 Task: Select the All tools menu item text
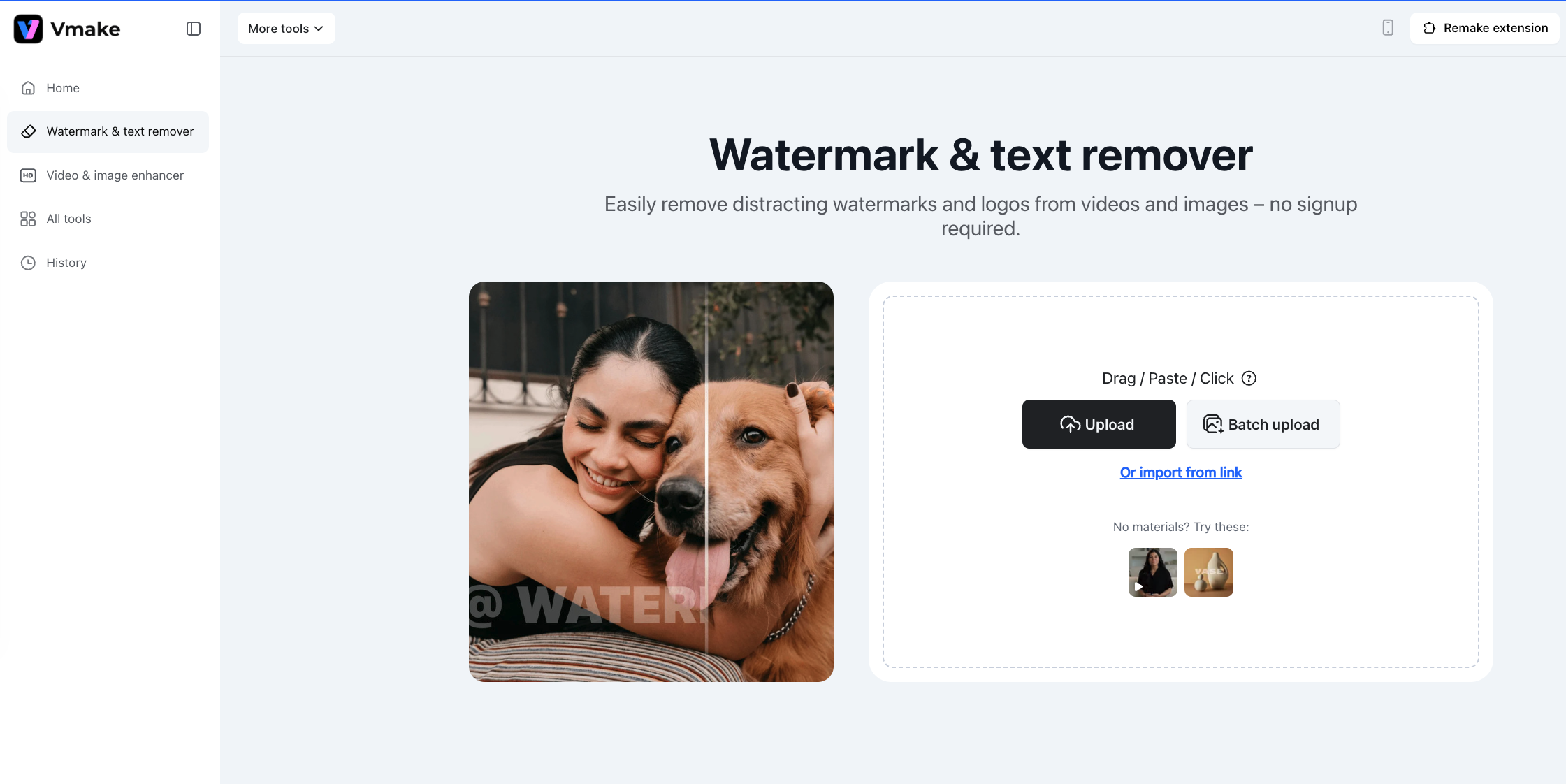tap(68, 219)
